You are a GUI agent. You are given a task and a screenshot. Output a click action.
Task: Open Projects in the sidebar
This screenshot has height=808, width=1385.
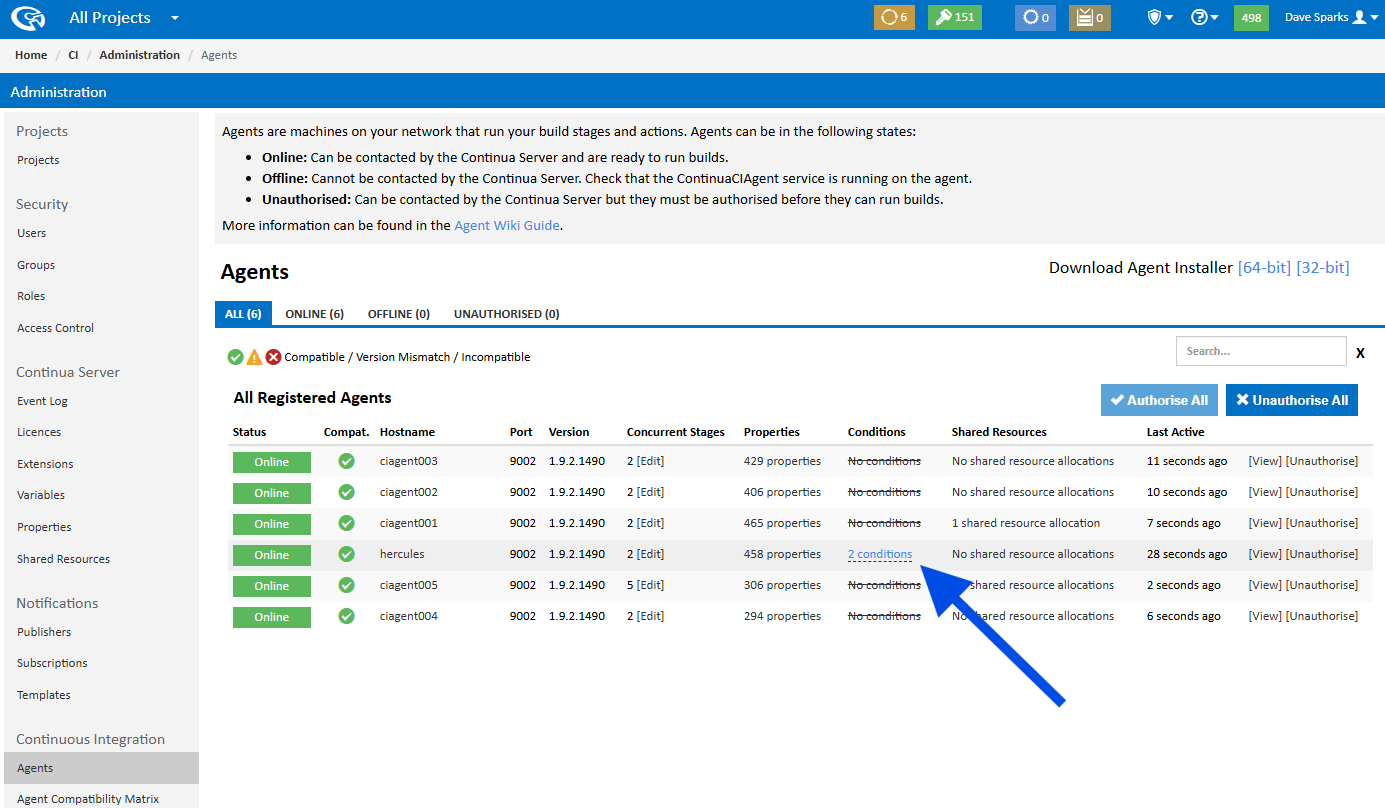(x=38, y=160)
